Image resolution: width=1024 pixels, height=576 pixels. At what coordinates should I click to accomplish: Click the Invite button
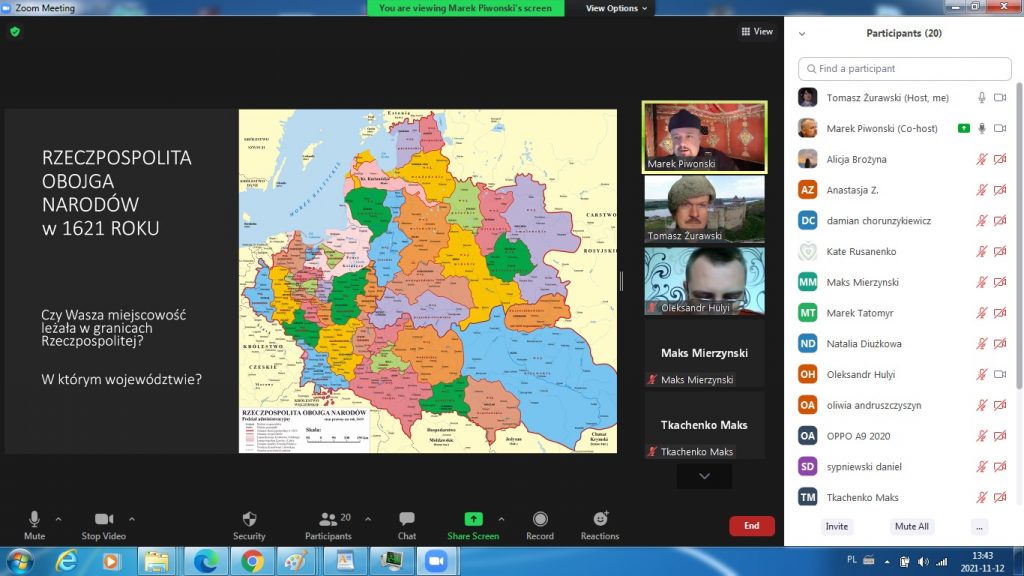836,526
